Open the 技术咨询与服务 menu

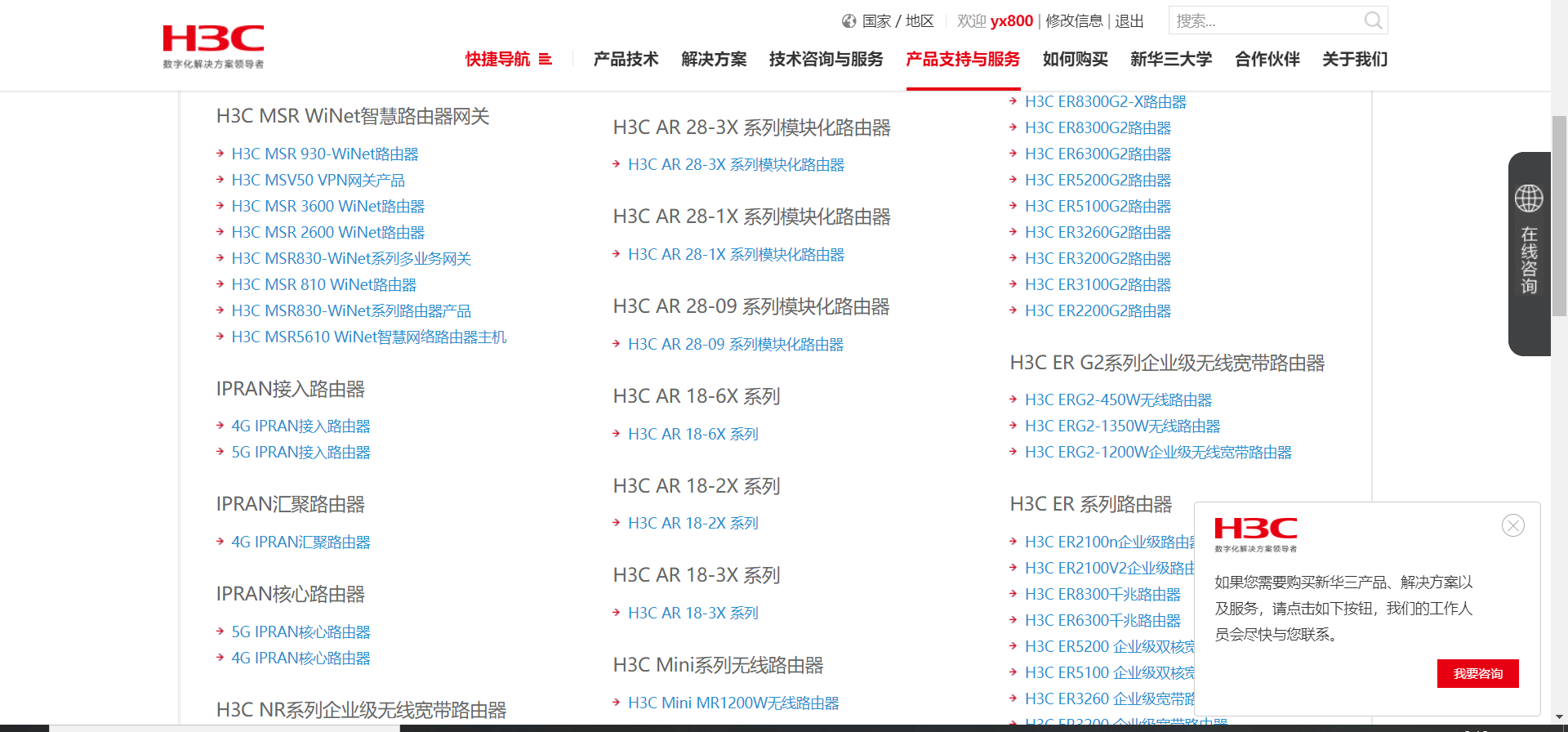tap(826, 60)
